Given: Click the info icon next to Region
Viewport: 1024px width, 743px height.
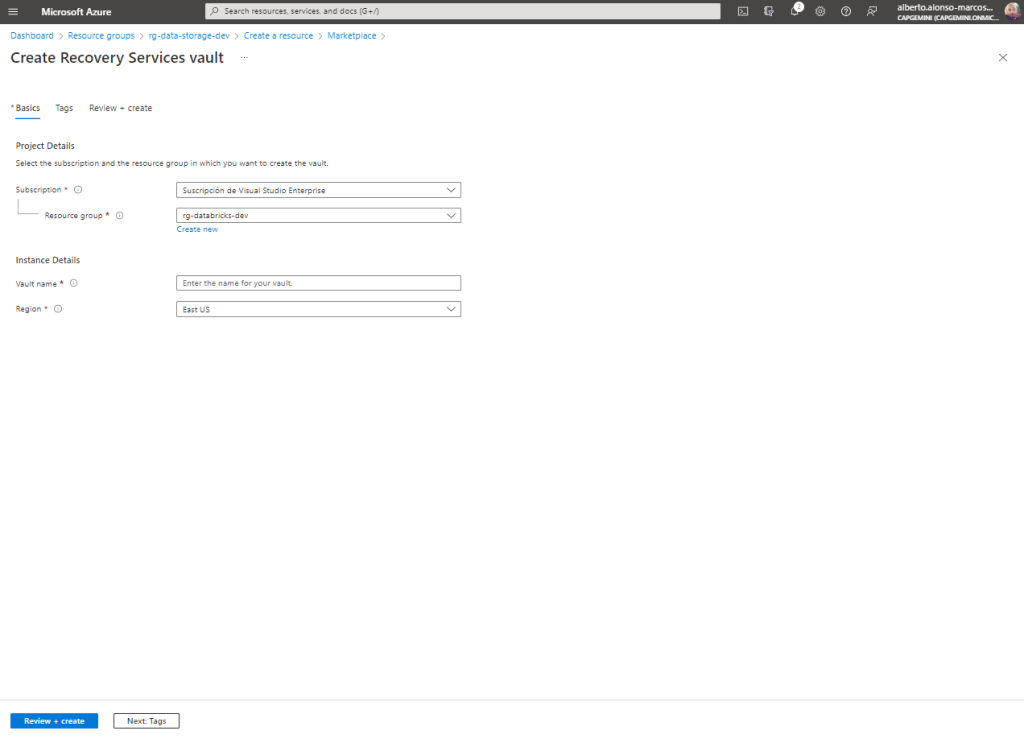Looking at the screenshot, I should [x=58, y=309].
